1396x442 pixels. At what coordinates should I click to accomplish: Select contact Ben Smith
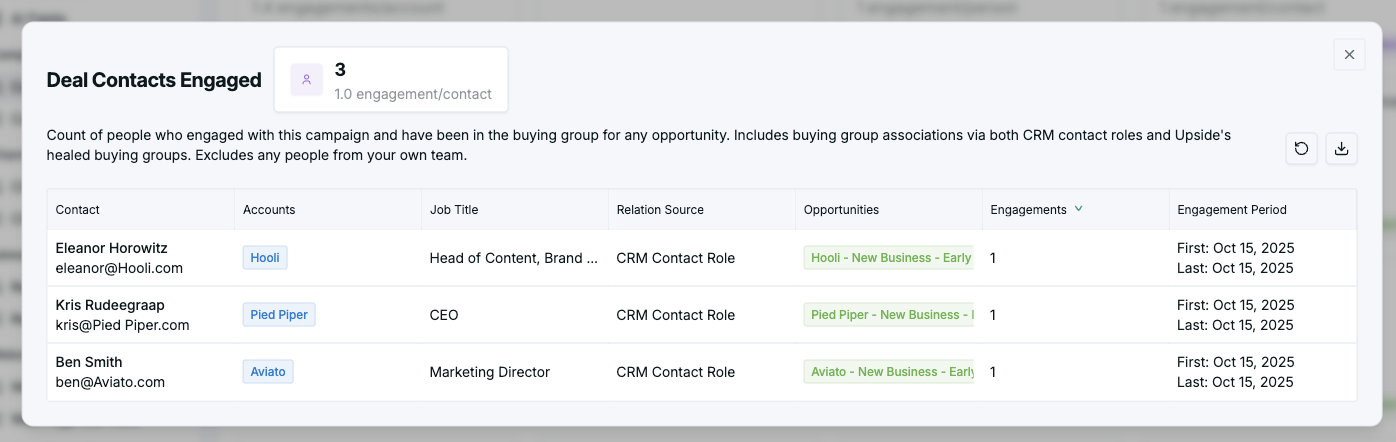pyautogui.click(x=89, y=362)
